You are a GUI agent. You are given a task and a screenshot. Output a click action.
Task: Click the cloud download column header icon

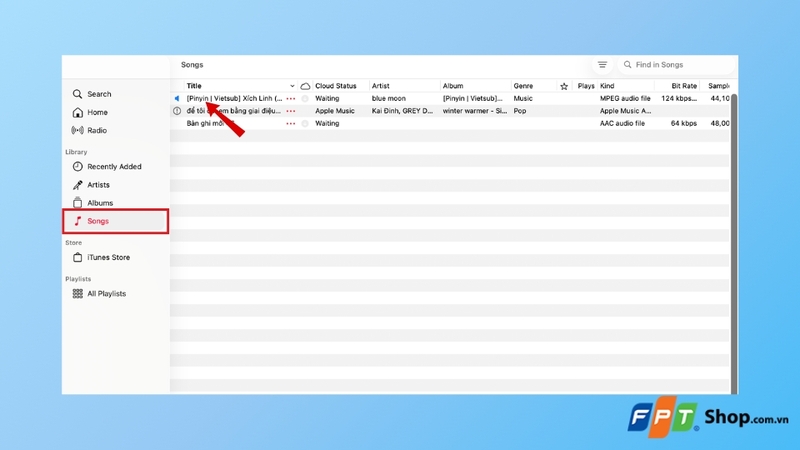pos(305,86)
